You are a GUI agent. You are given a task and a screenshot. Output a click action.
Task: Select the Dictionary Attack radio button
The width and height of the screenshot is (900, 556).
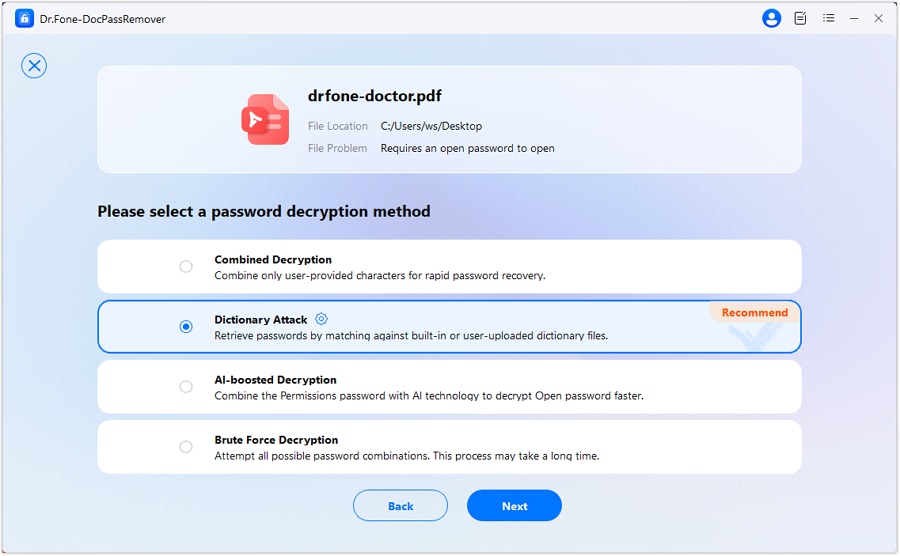[186, 326]
